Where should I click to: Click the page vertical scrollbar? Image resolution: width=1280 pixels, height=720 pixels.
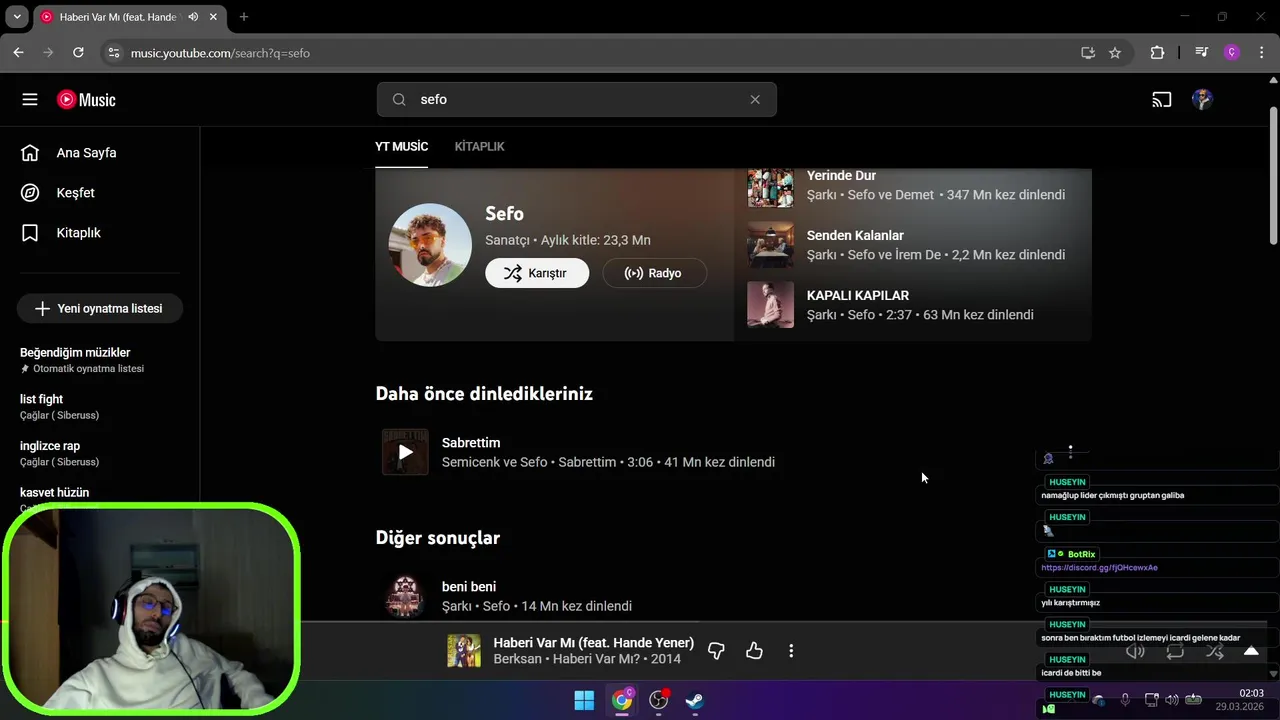[1273, 175]
